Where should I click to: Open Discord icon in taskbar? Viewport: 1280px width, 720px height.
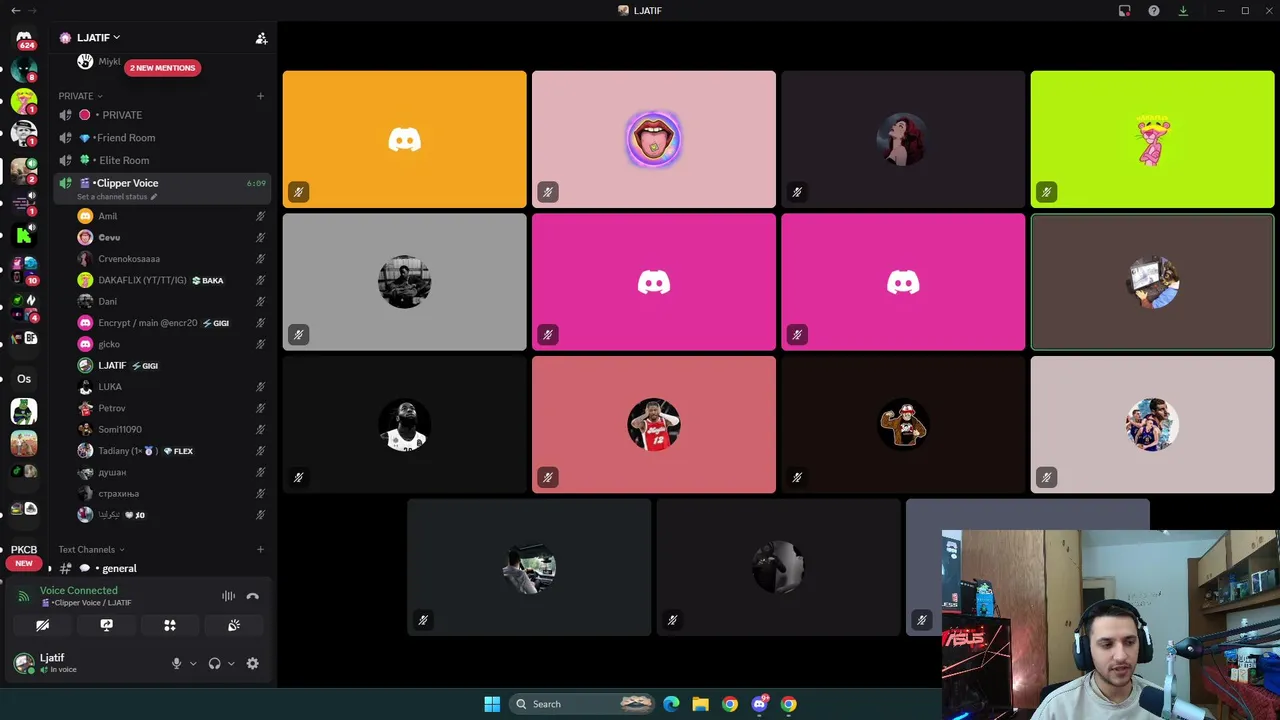pyautogui.click(x=760, y=704)
